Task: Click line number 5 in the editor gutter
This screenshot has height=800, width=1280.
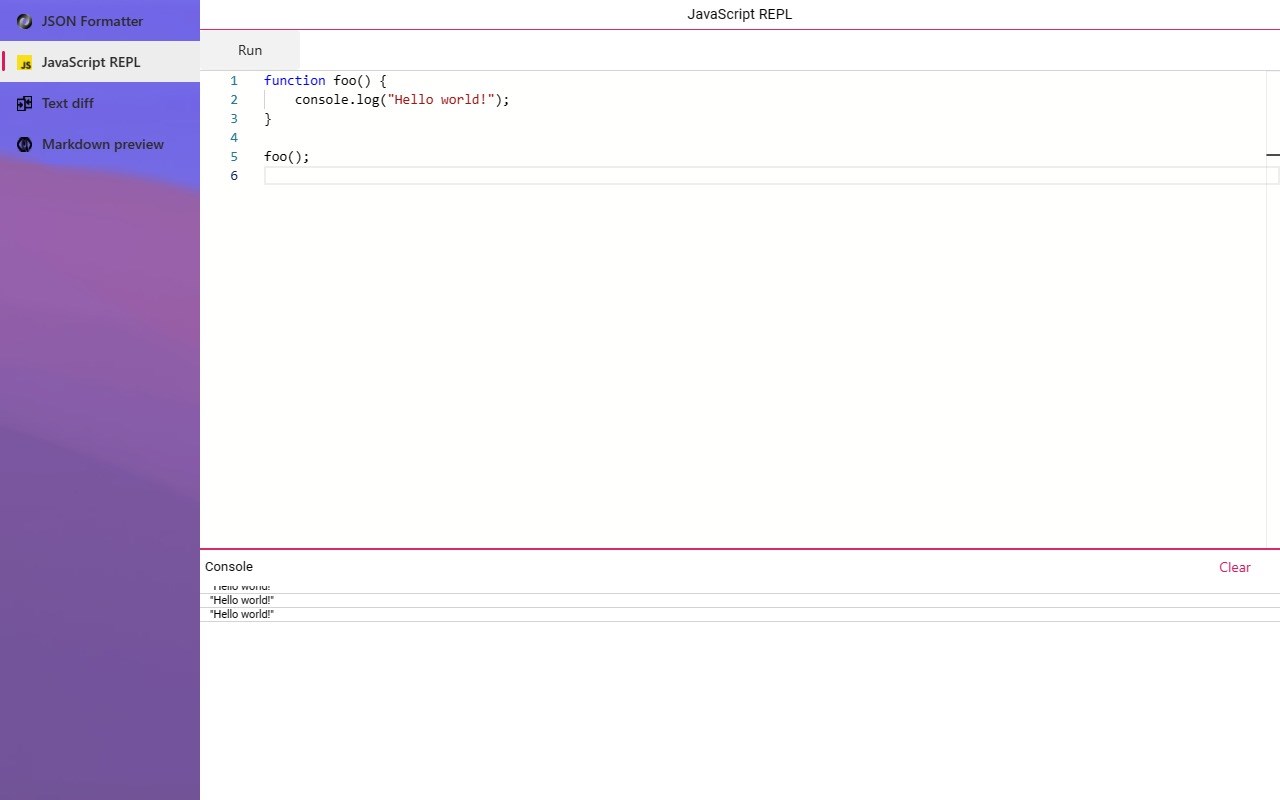Action: [234, 156]
